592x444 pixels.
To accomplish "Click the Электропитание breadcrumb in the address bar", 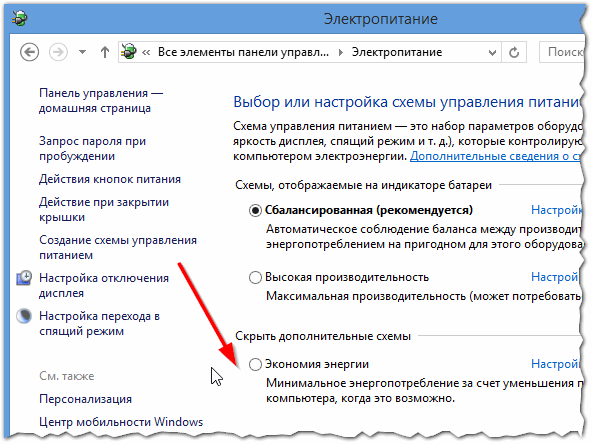I will point(397,52).
